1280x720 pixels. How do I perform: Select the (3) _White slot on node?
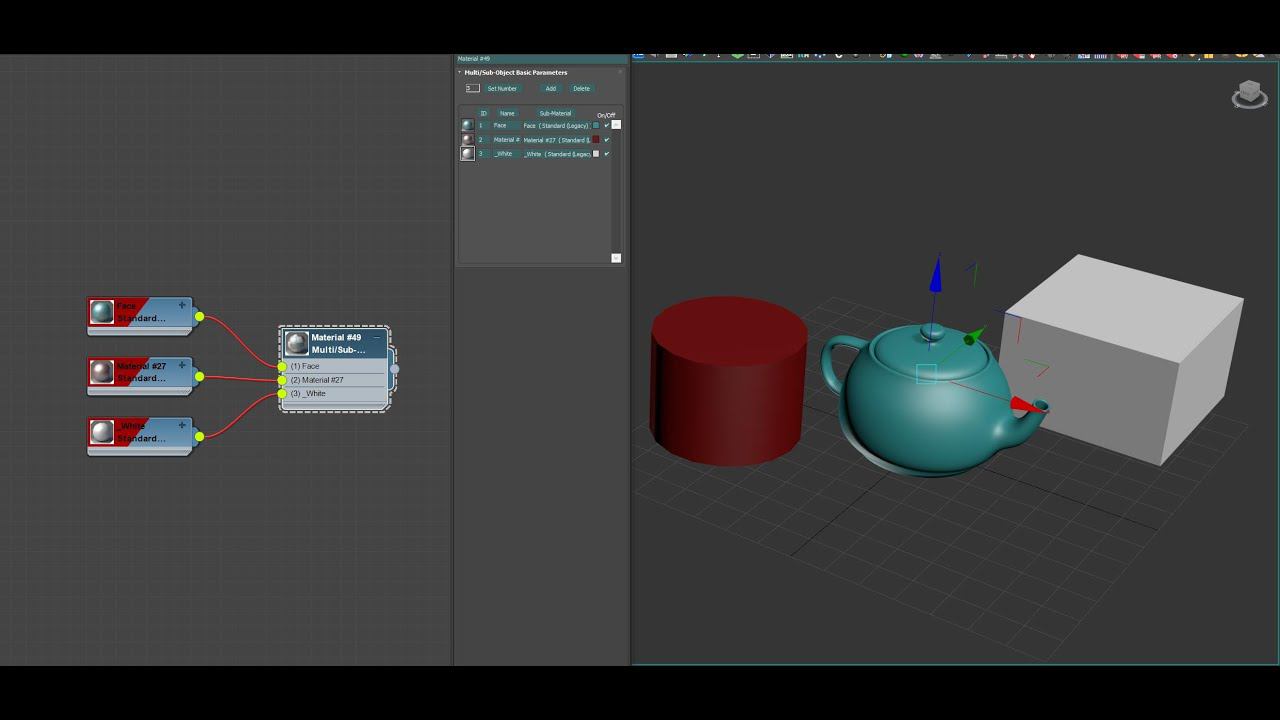pyautogui.click(x=308, y=393)
